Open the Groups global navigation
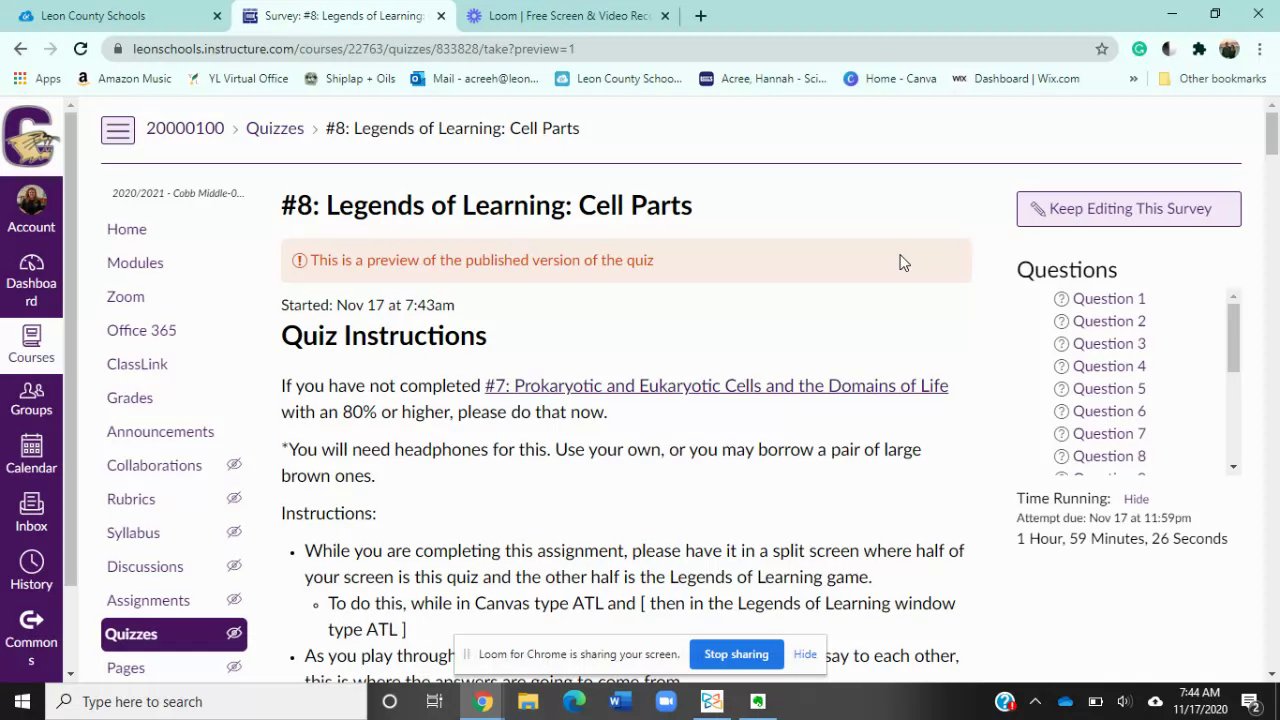Viewport: 1280px width, 720px height. point(31,398)
